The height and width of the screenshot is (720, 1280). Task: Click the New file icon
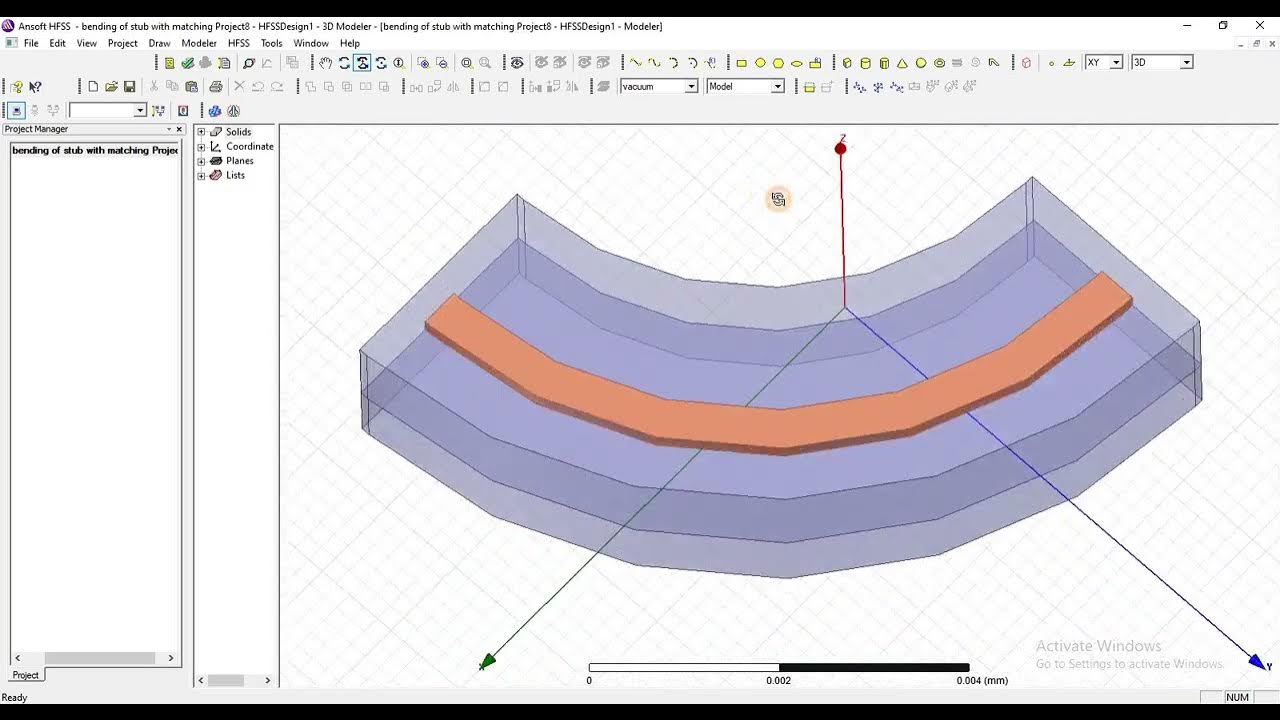pyautogui.click(x=93, y=87)
